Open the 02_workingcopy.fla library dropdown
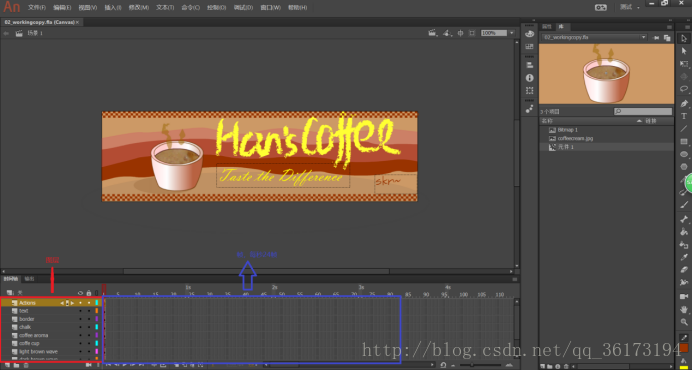The image size is (693, 370). tap(595, 38)
